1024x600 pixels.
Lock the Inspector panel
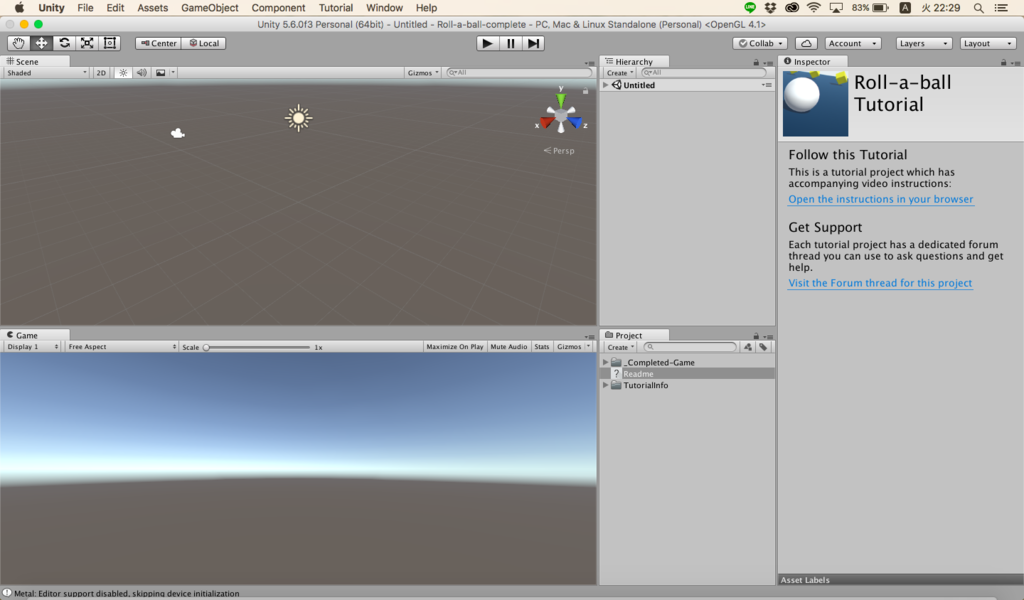point(1004,62)
